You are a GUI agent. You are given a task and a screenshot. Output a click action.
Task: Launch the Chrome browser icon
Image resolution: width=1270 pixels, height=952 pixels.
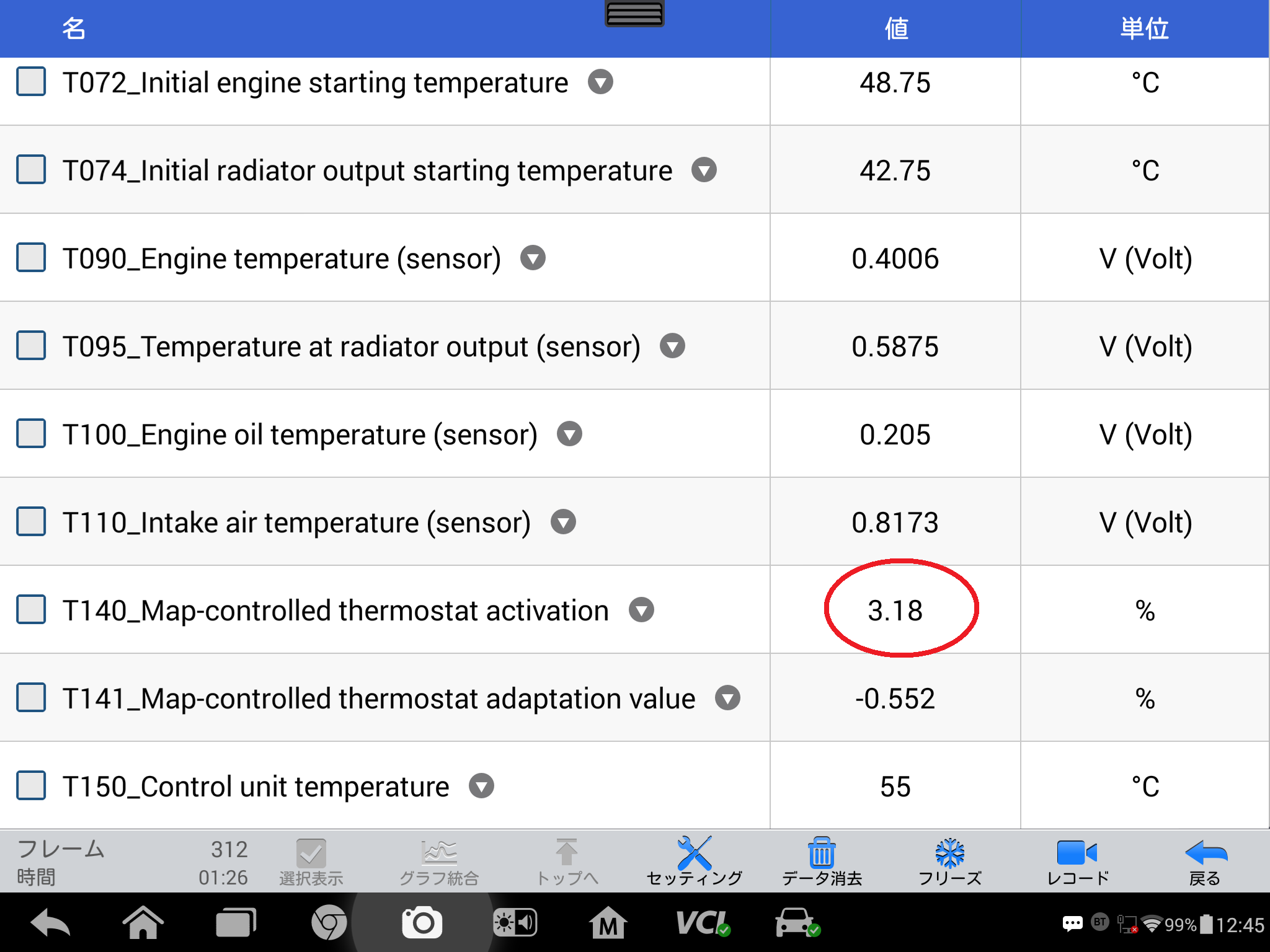pos(329,923)
